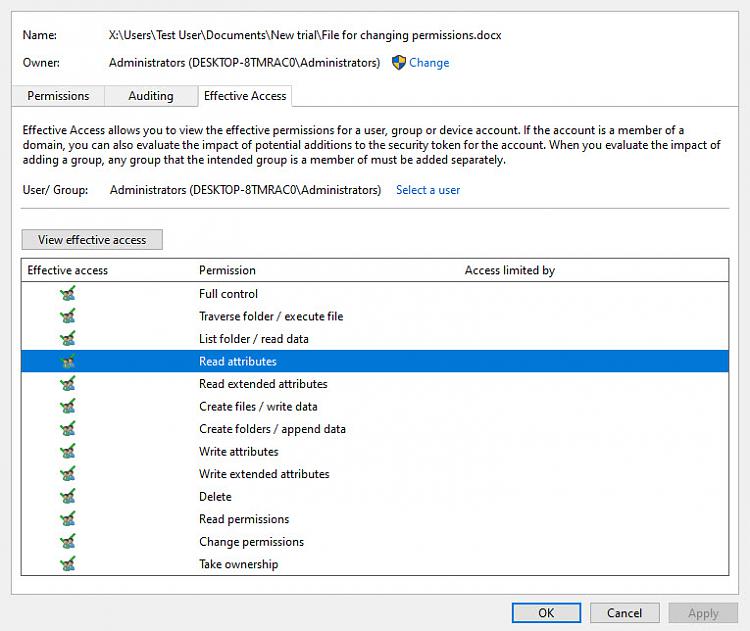Viewport: 750px width, 631px height.
Task: Select the Write attributes text
Action: 239,451
